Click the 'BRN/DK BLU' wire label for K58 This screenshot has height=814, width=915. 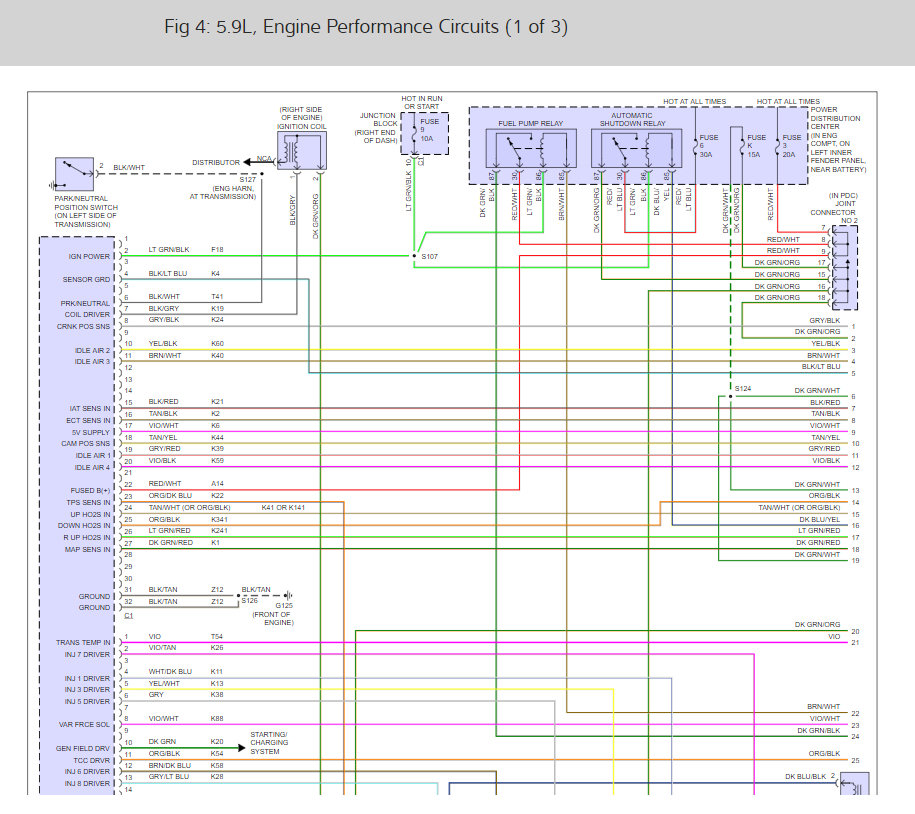pos(169,766)
